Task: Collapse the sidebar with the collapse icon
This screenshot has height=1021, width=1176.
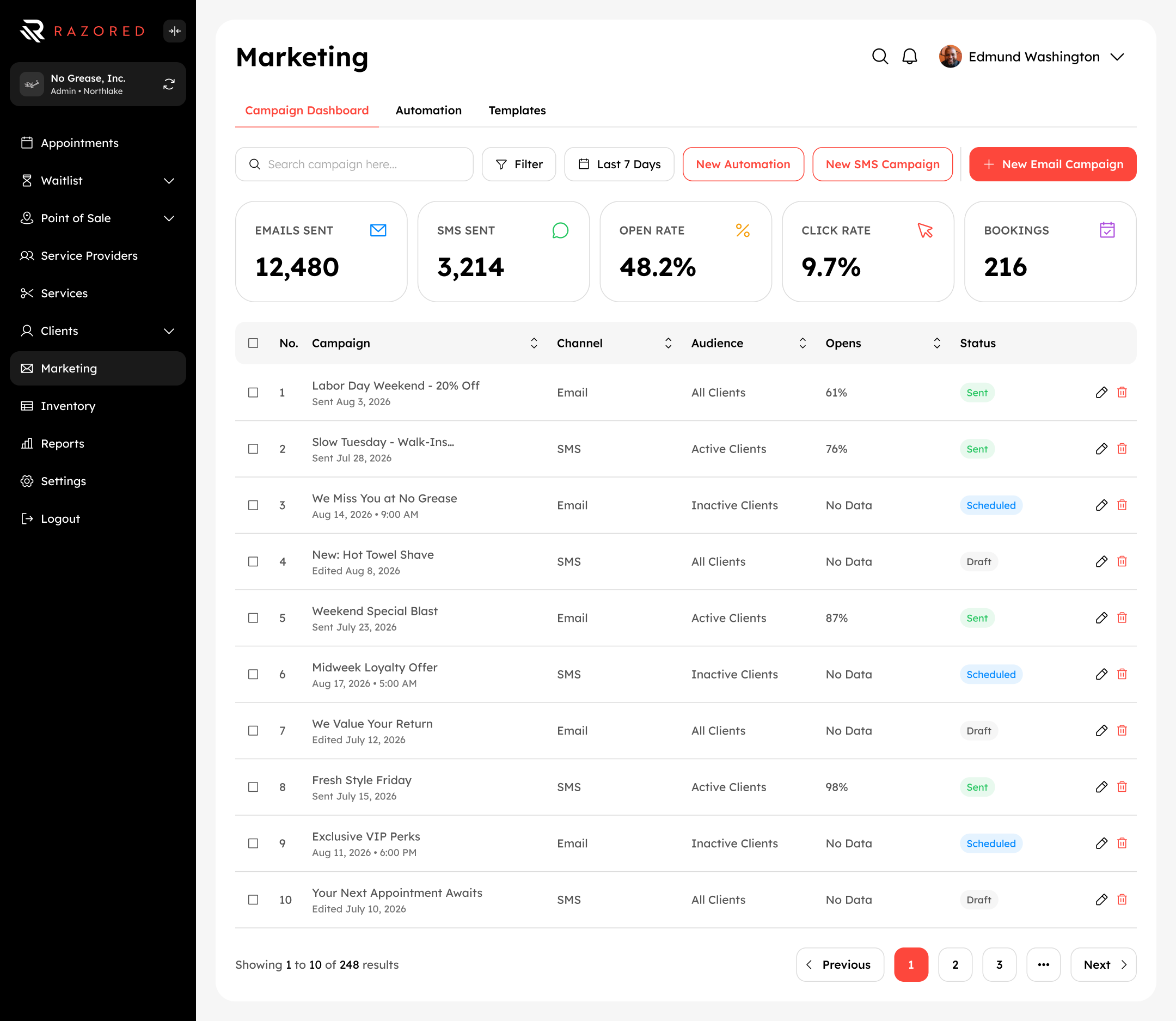Action: point(174,31)
